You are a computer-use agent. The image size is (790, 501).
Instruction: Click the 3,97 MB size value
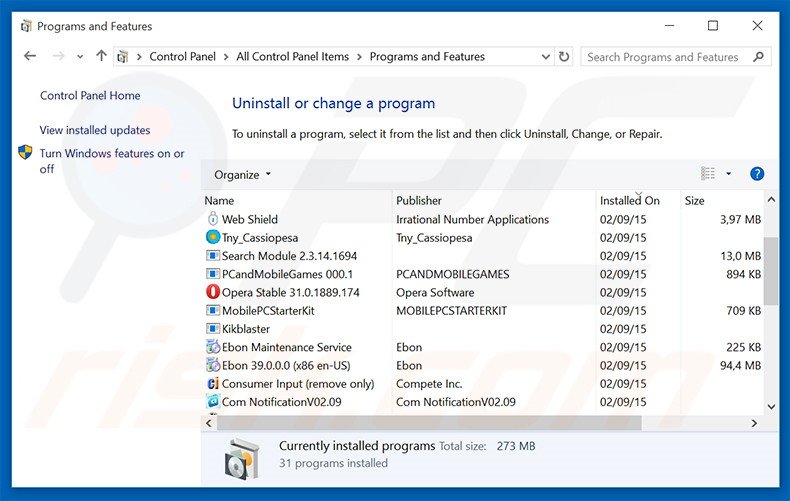coord(740,219)
